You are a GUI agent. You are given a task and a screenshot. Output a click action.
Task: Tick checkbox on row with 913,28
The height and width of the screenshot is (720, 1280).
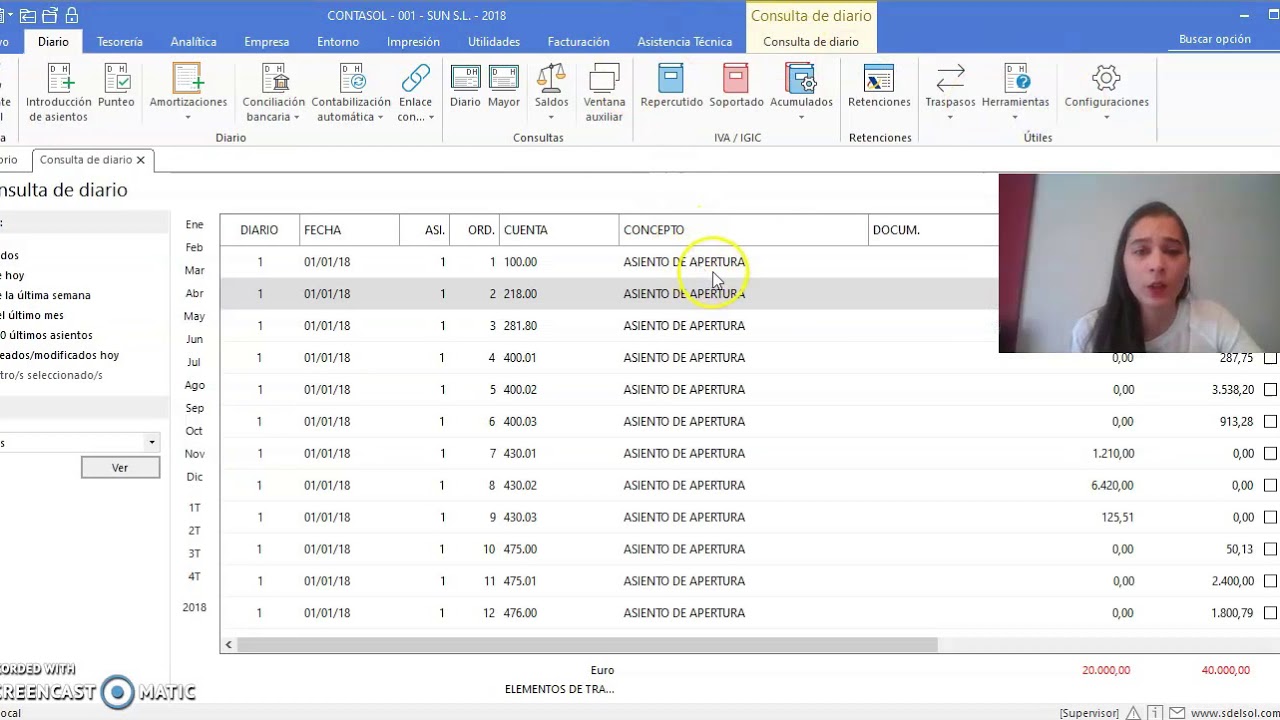coord(1270,422)
